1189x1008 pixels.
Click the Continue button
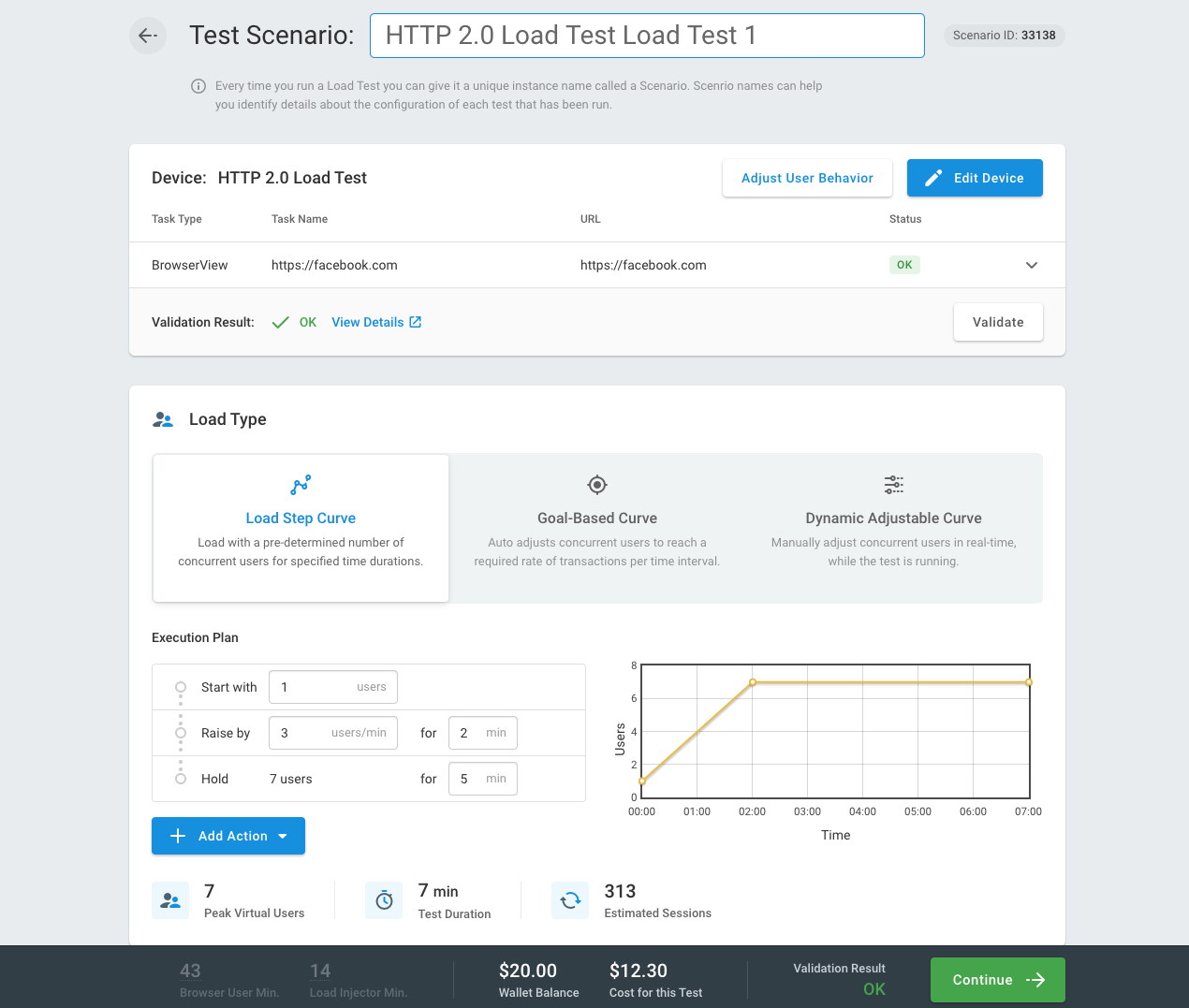(997, 980)
